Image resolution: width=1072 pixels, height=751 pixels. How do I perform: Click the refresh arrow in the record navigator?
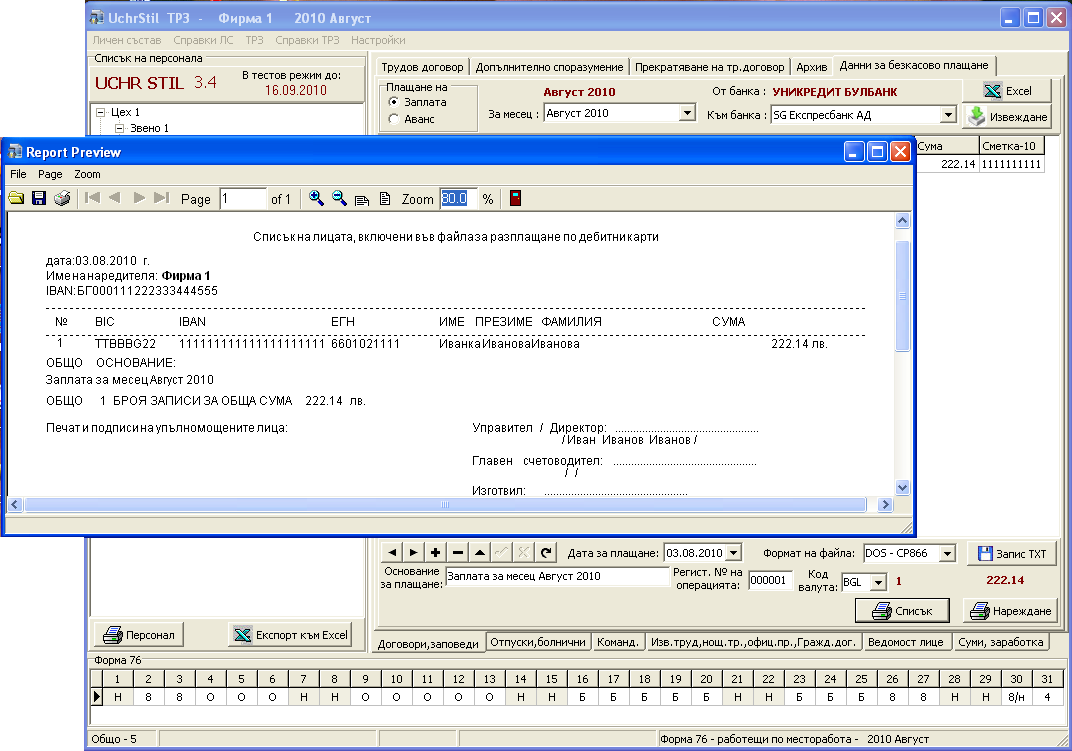pos(546,552)
